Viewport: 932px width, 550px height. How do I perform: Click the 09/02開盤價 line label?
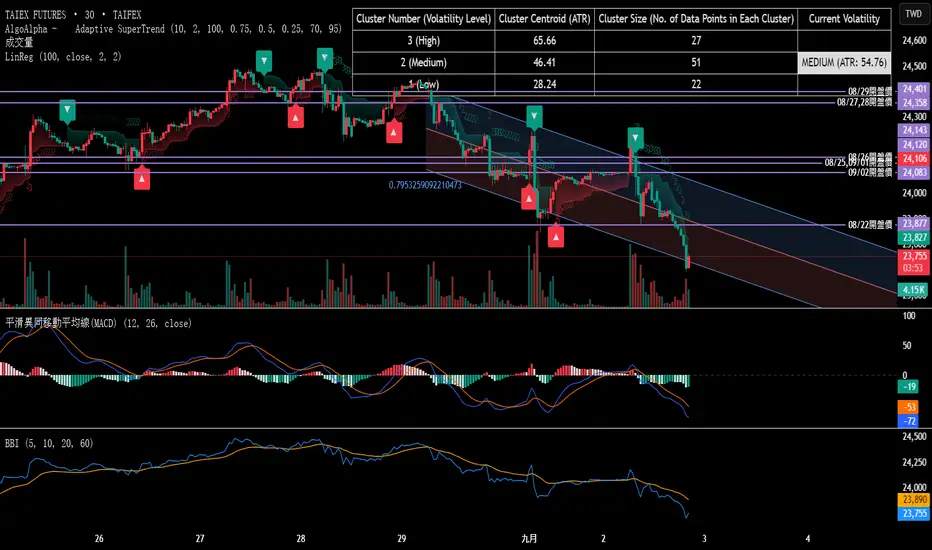(x=870, y=172)
